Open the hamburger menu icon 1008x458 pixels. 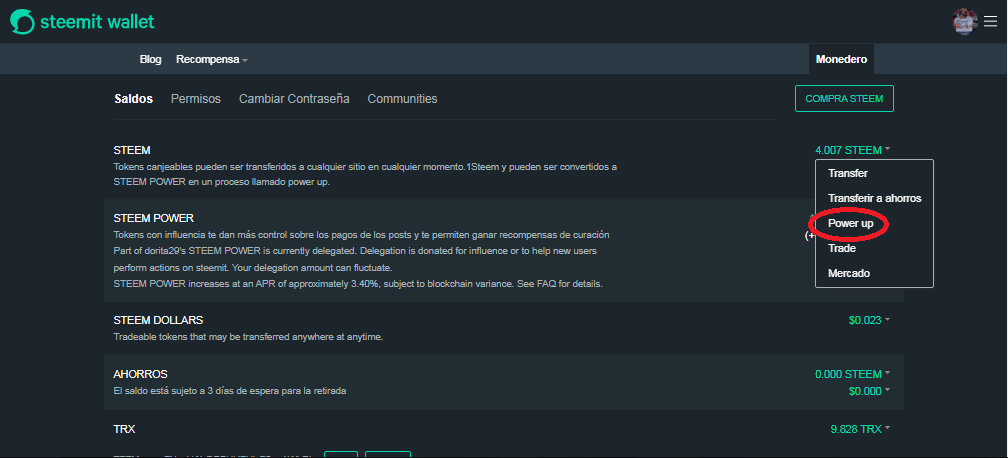pyautogui.click(x=990, y=22)
